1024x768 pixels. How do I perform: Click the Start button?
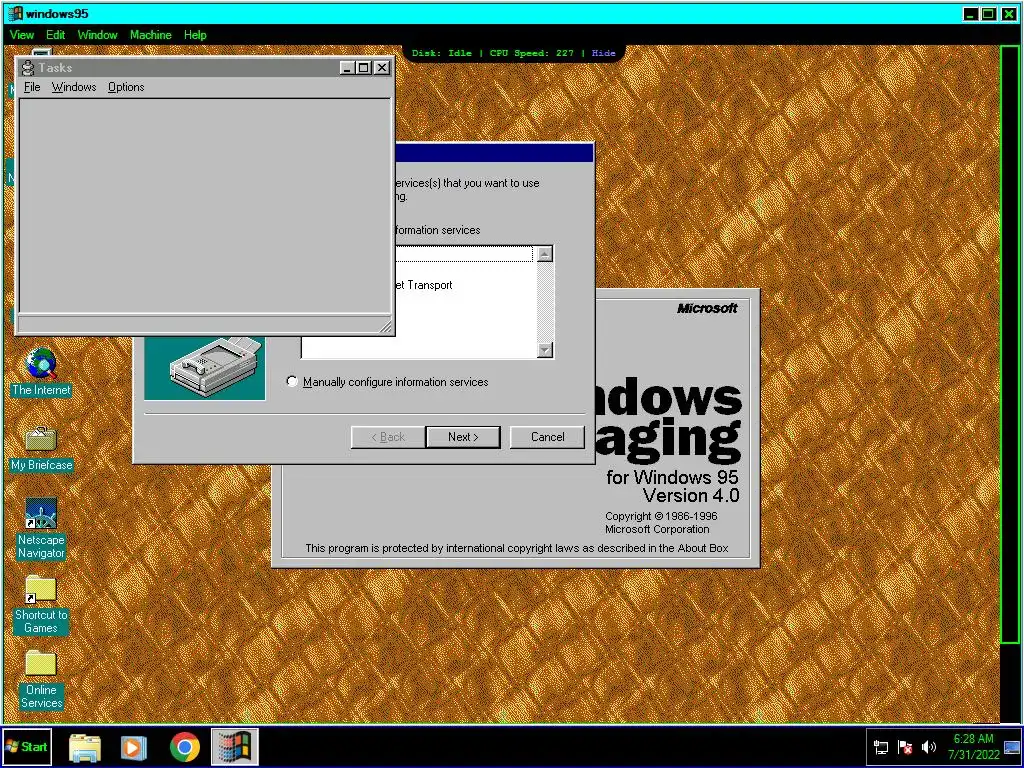tap(26, 746)
